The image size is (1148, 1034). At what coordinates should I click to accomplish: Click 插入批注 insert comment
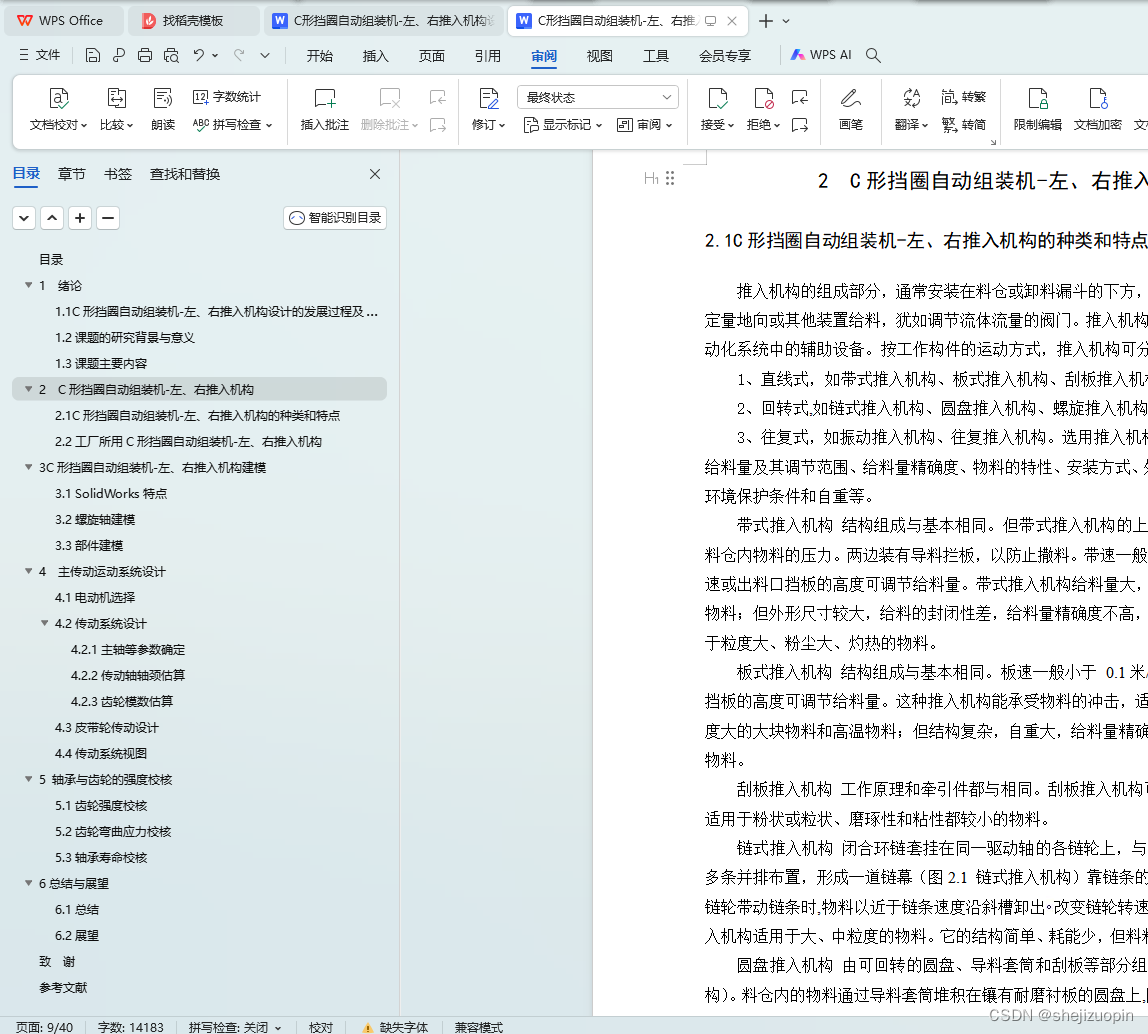click(324, 109)
